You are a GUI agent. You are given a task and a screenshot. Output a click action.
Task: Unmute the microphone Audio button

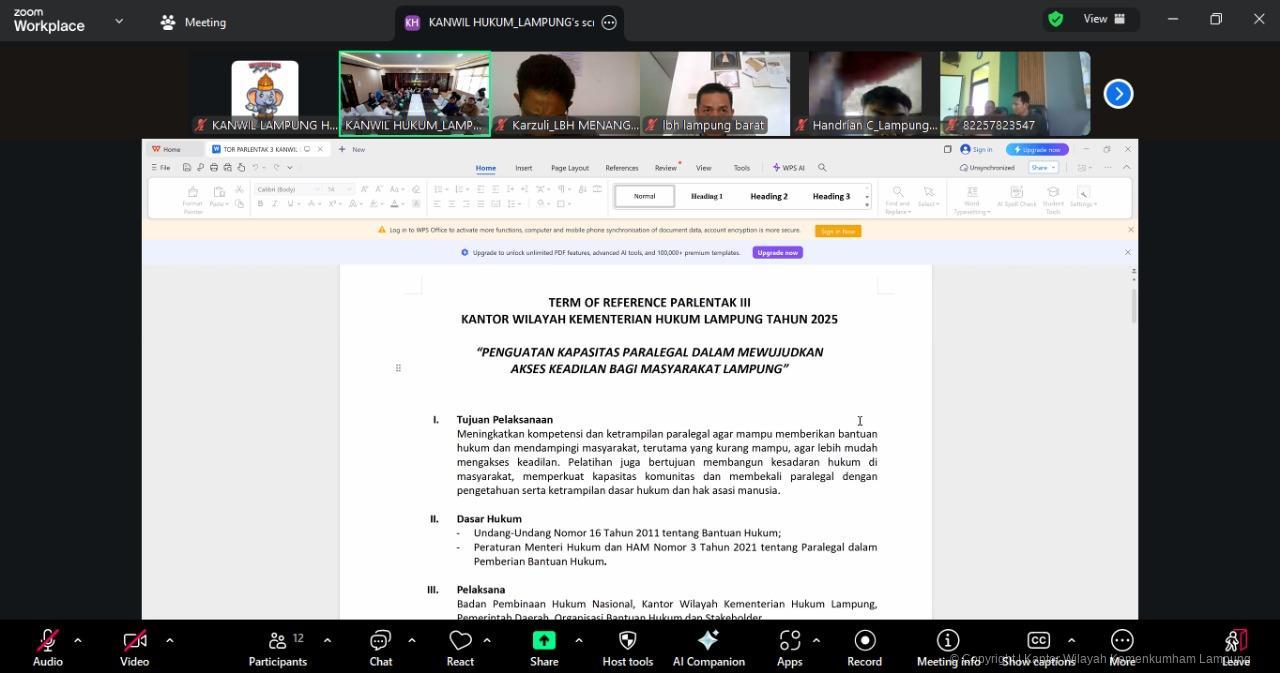point(47,647)
